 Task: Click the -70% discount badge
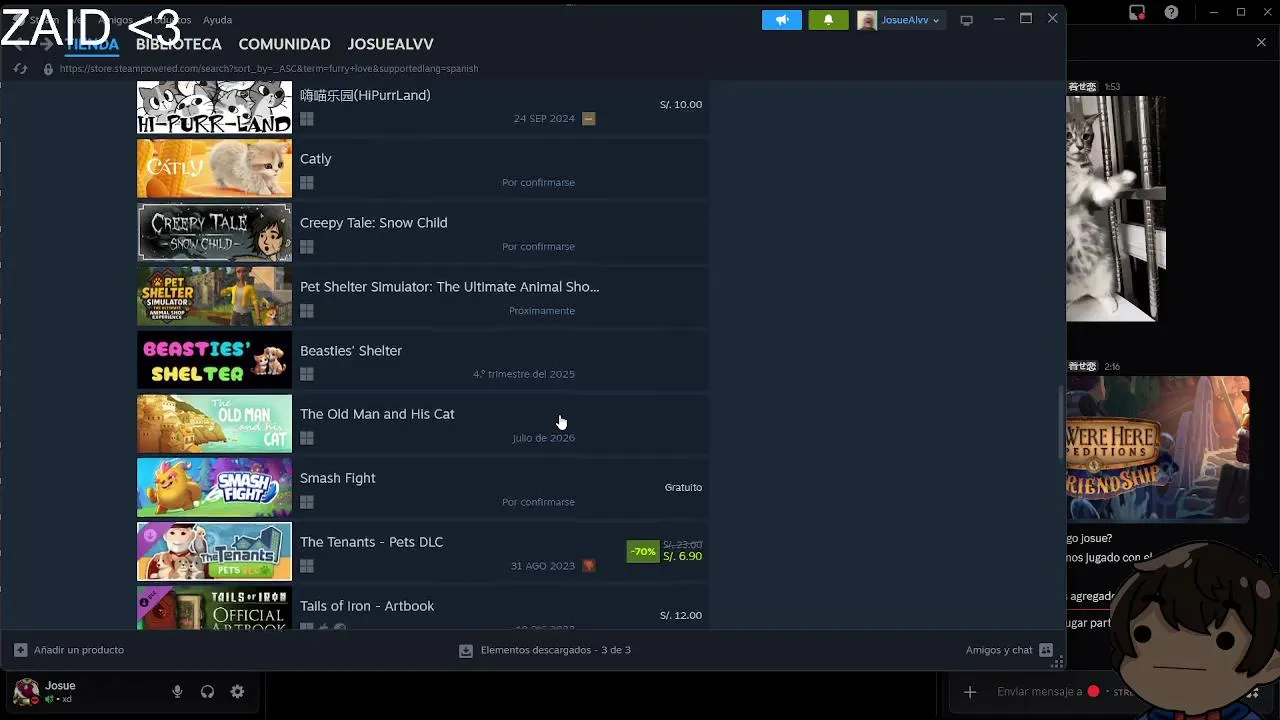point(643,551)
